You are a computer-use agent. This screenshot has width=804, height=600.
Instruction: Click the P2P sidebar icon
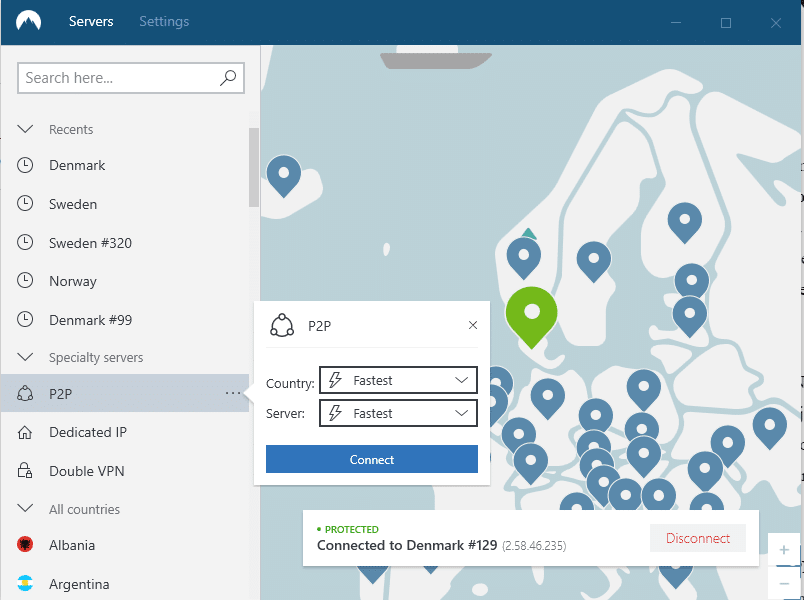pos(25,393)
